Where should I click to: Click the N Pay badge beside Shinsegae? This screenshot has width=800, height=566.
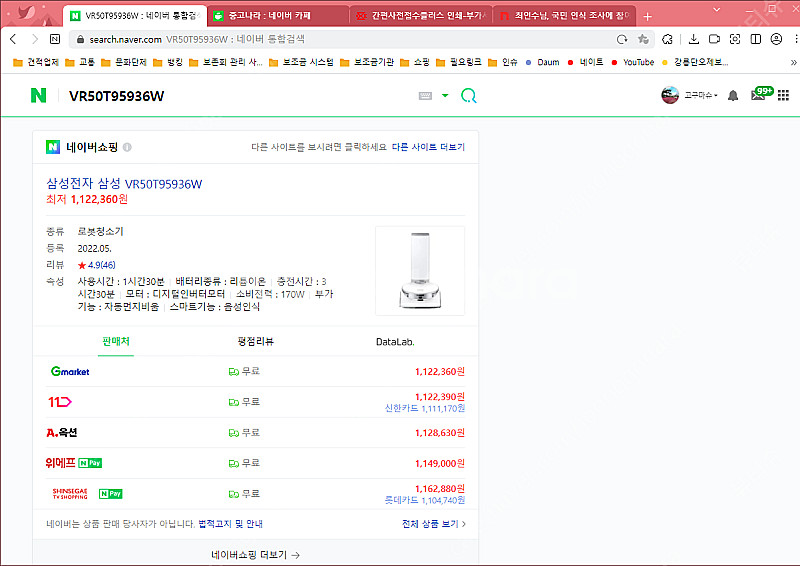110,494
